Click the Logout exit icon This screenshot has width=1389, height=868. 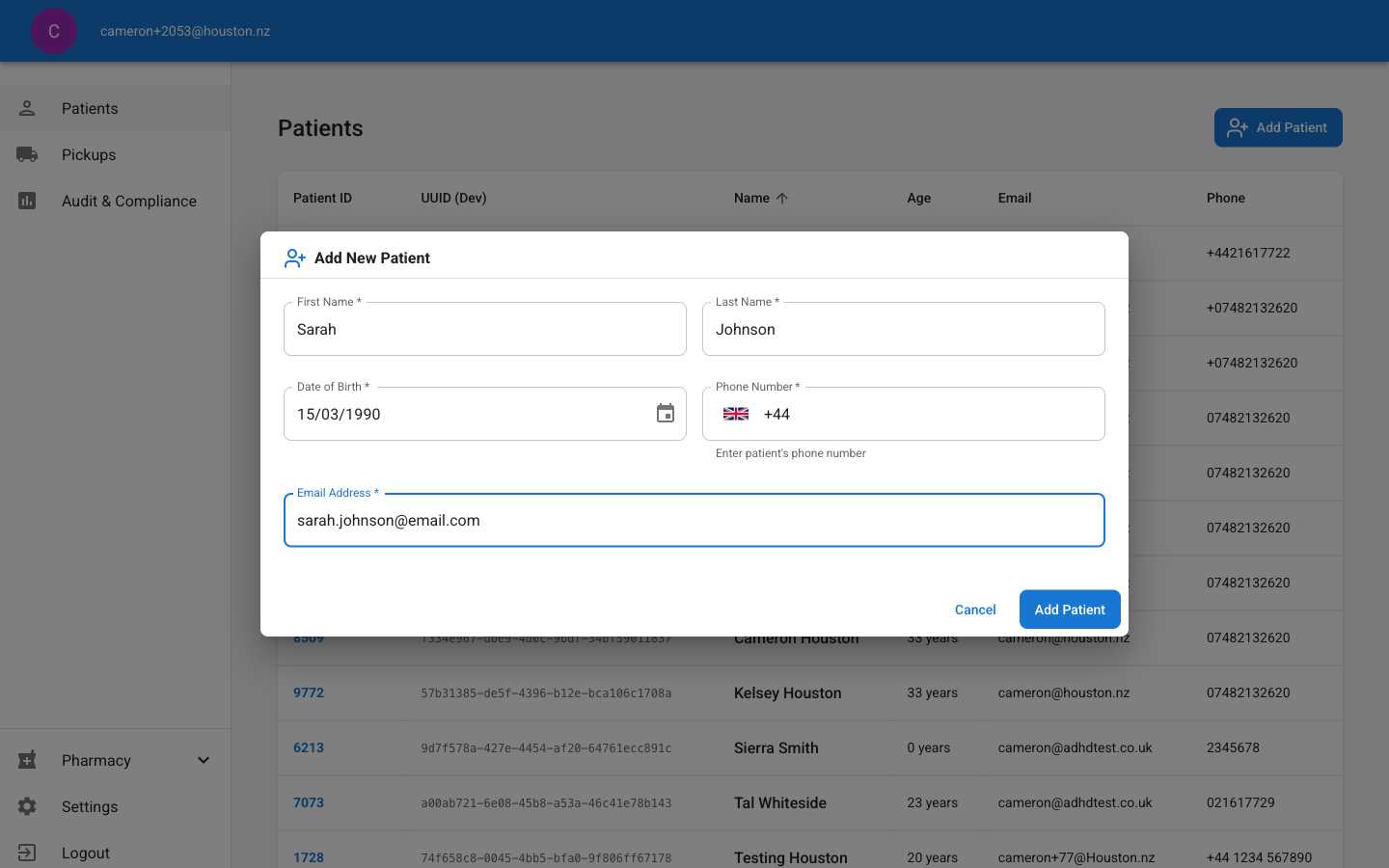(x=27, y=853)
